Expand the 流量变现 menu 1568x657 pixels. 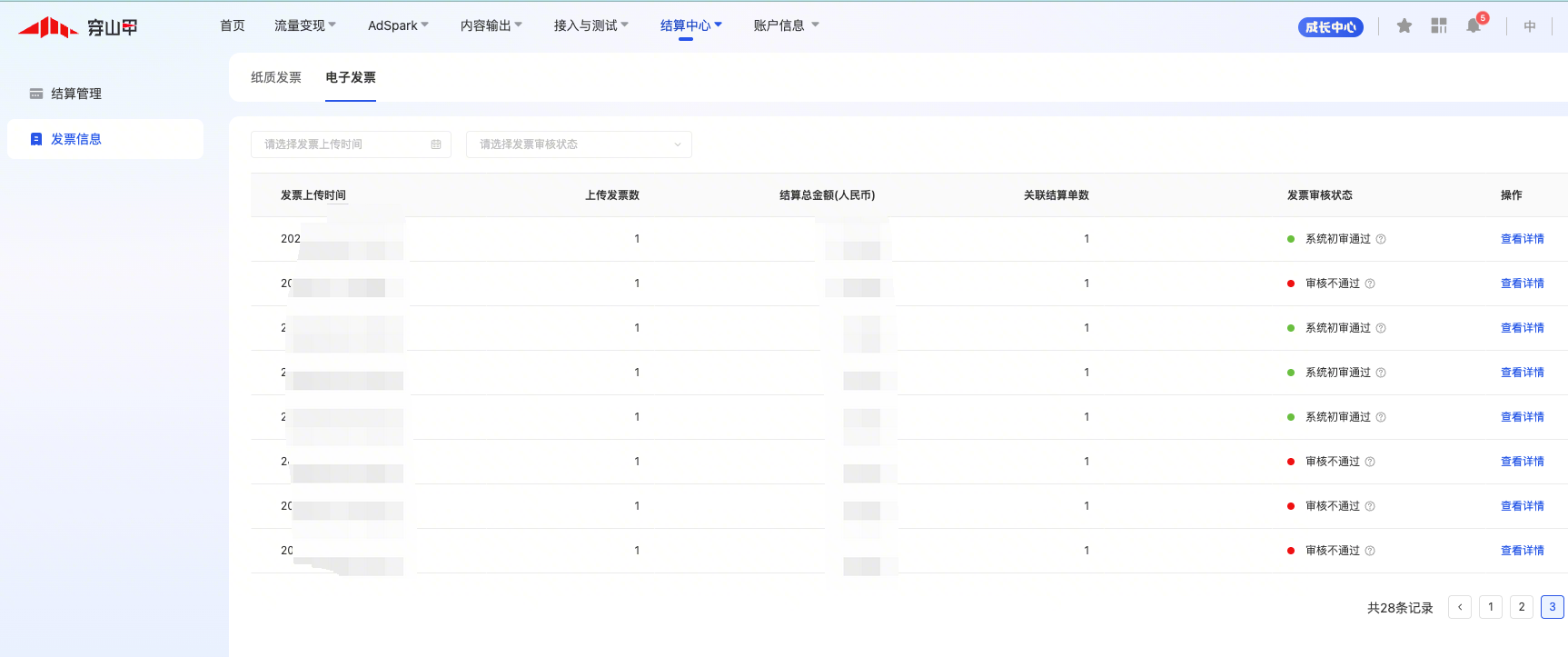point(304,25)
